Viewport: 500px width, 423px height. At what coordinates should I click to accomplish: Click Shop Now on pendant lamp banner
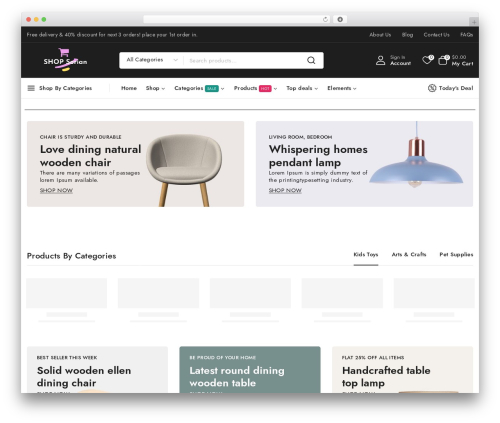coord(285,190)
